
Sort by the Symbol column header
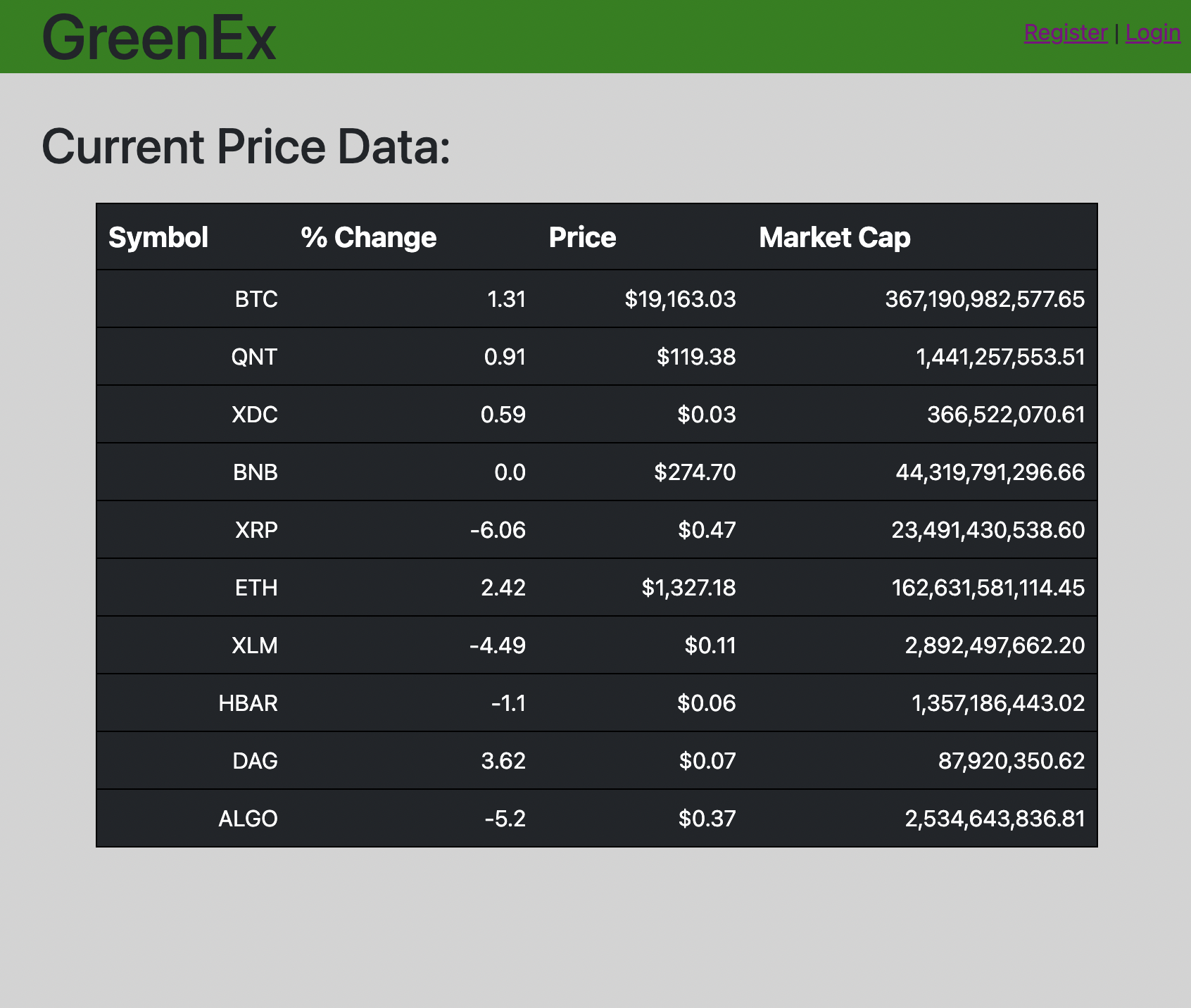(158, 237)
